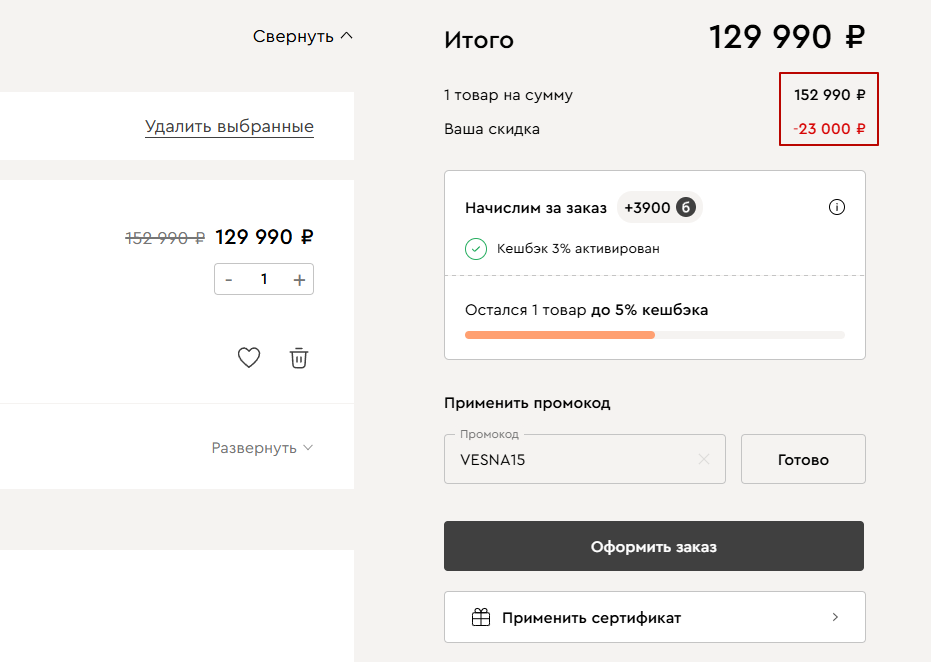931x662 pixels.
Task: Click the 'Итого' heading
Action: (479, 40)
